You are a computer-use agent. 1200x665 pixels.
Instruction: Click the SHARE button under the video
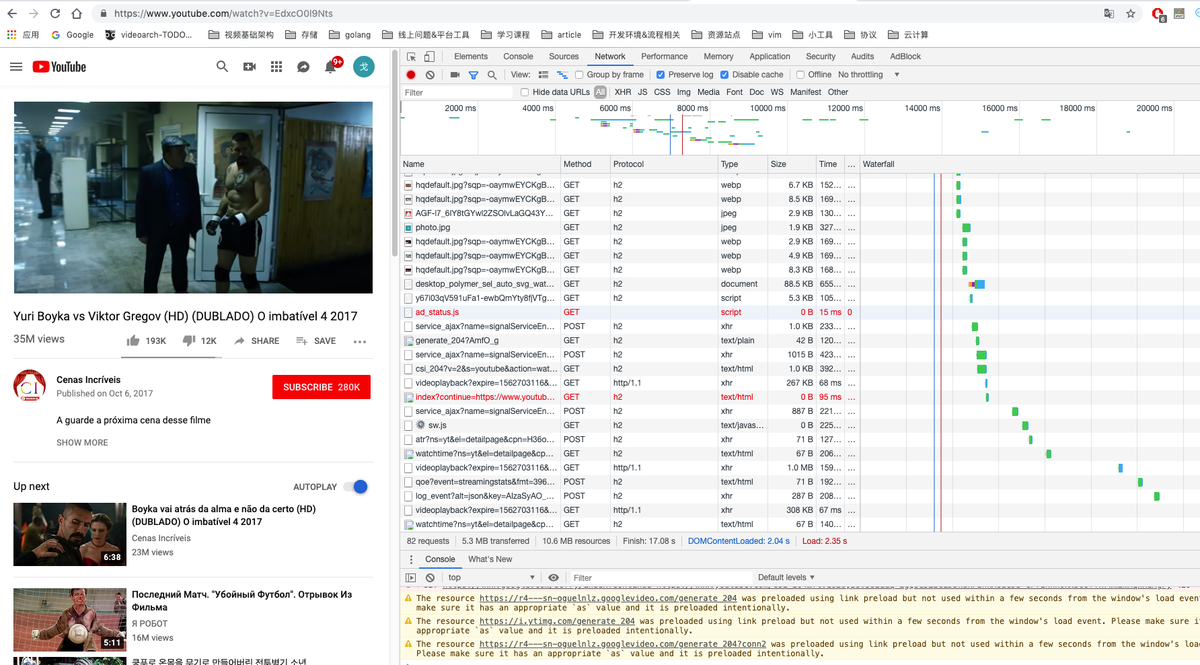(x=256, y=341)
